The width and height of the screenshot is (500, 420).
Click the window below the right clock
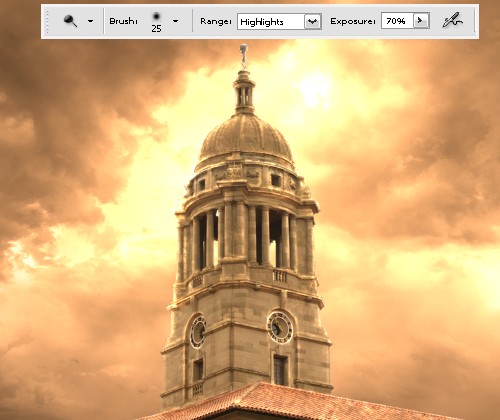pos(280,370)
